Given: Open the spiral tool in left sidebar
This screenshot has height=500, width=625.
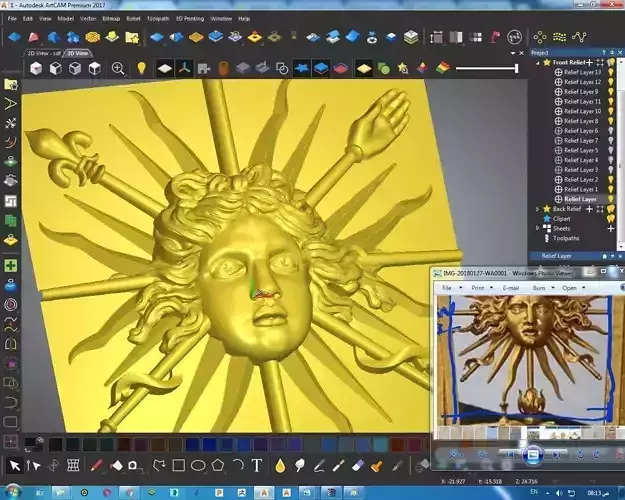Looking at the screenshot, I should [x=11, y=304].
